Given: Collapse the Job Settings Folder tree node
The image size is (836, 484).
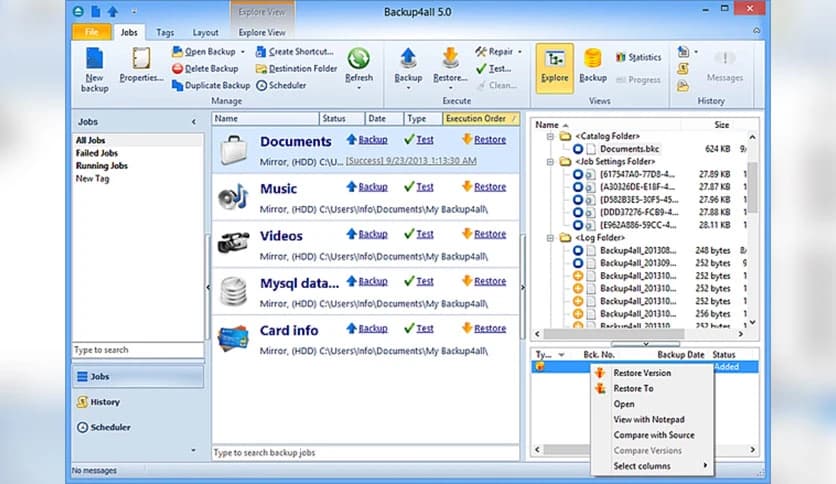Looking at the screenshot, I should click(550, 162).
